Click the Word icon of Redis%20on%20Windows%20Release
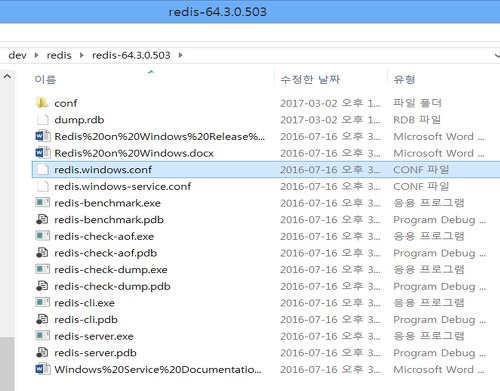500x391 pixels. pyautogui.click(x=42, y=136)
